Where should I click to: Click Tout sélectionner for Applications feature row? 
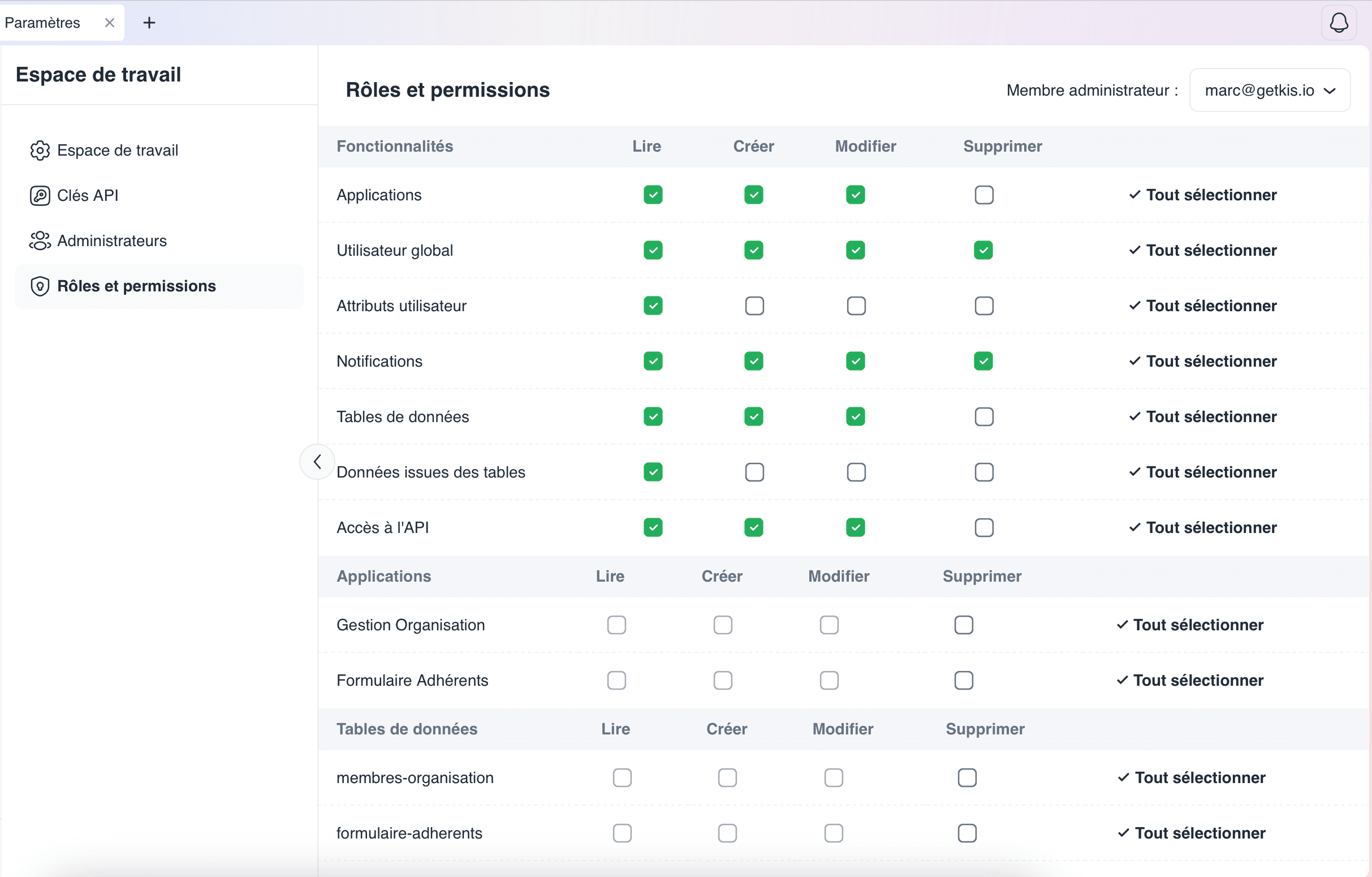pos(1203,195)
